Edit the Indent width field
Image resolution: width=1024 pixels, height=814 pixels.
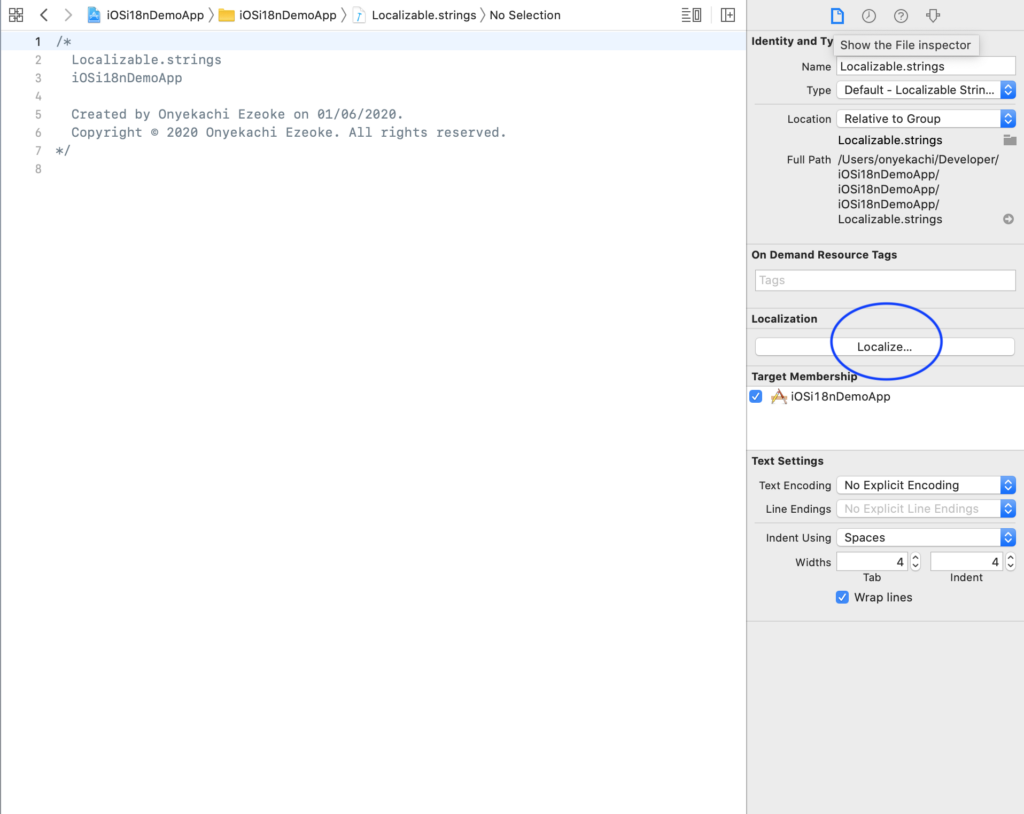point(967,562)
